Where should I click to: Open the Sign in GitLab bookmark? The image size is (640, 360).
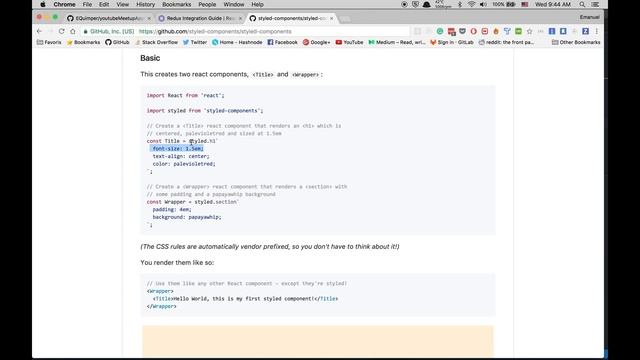point(452,42)
